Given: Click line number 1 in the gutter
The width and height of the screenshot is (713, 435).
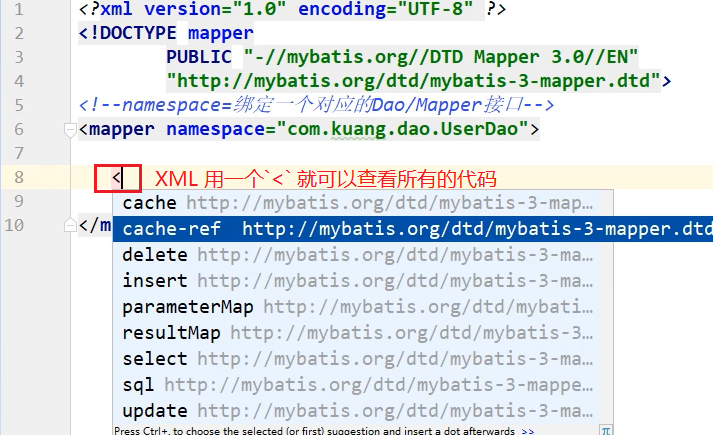Looking at the screenshot, I should tap(18, 9).
